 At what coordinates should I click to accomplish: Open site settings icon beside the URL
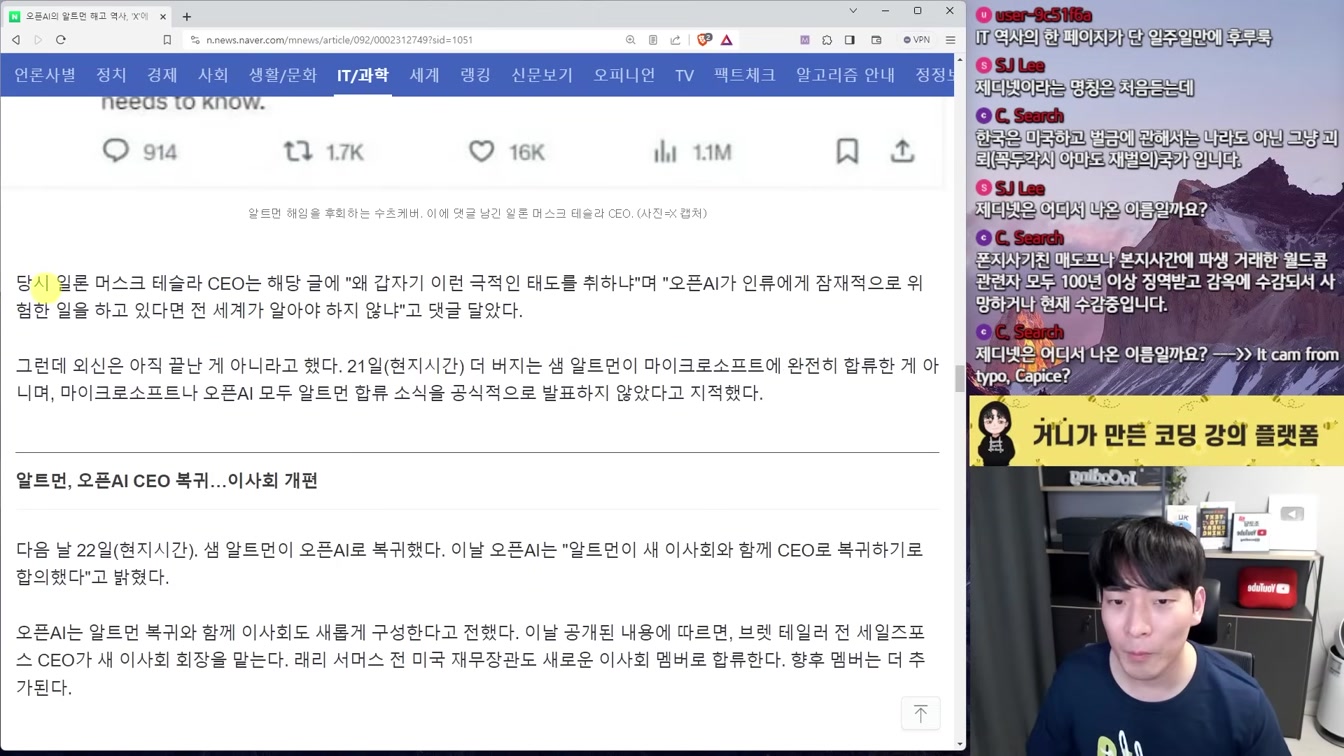pos(195,40)
